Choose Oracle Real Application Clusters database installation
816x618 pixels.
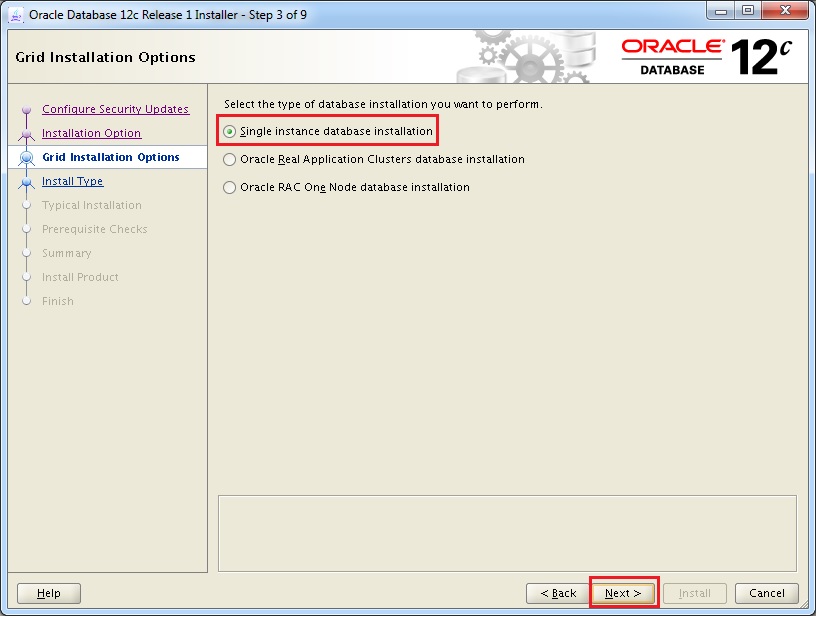coord(231,159)
